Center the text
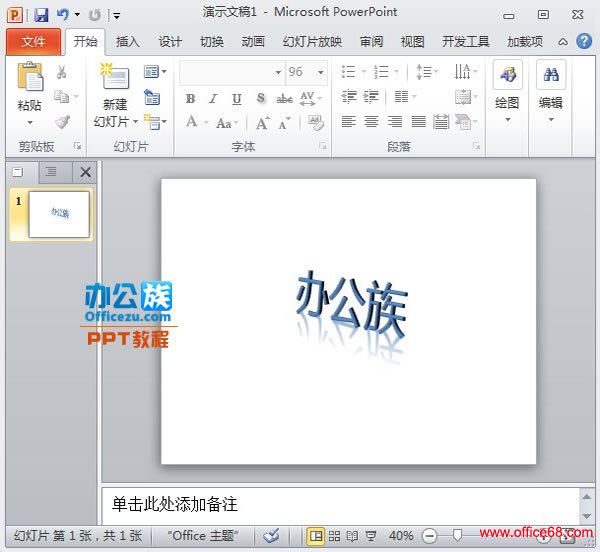This screenshot has height=552, width=600. [x=371, y=122]
